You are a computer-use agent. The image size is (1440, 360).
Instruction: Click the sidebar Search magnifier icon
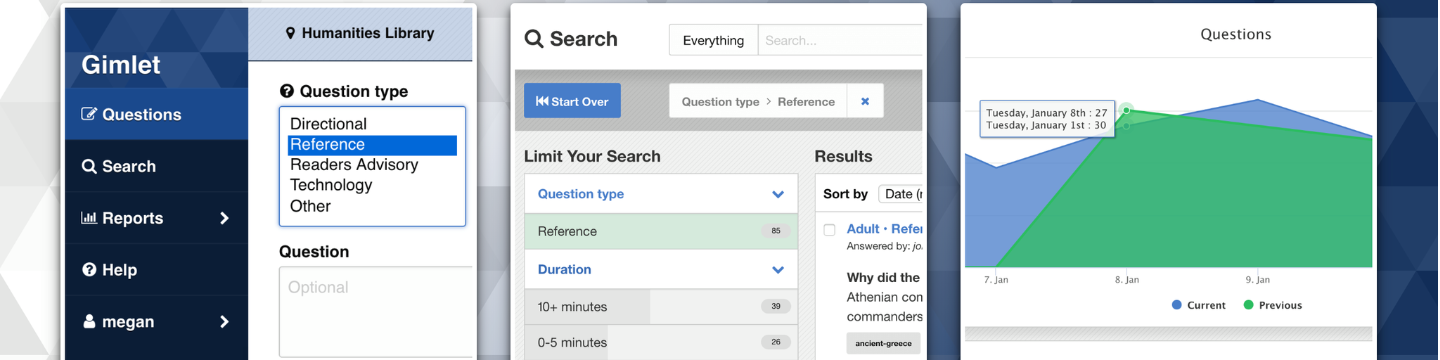pos(89,166)
